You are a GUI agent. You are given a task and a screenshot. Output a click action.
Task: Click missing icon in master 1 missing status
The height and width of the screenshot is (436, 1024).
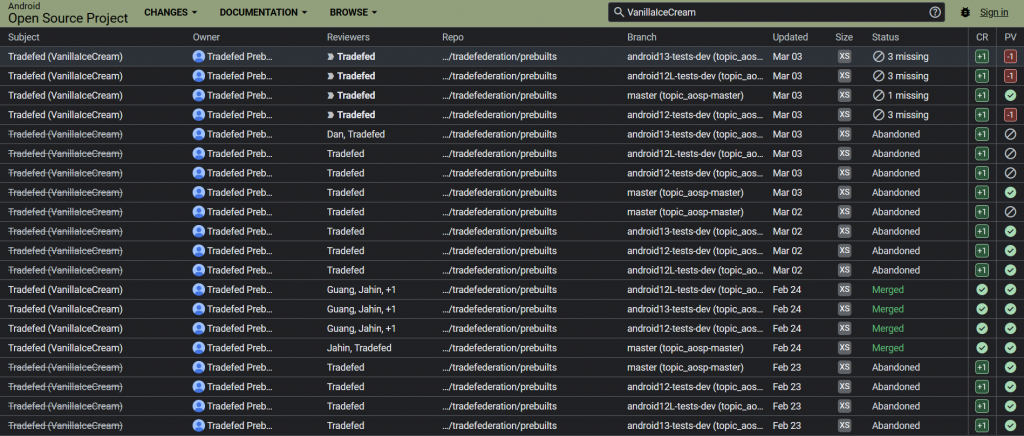(878, 95)
